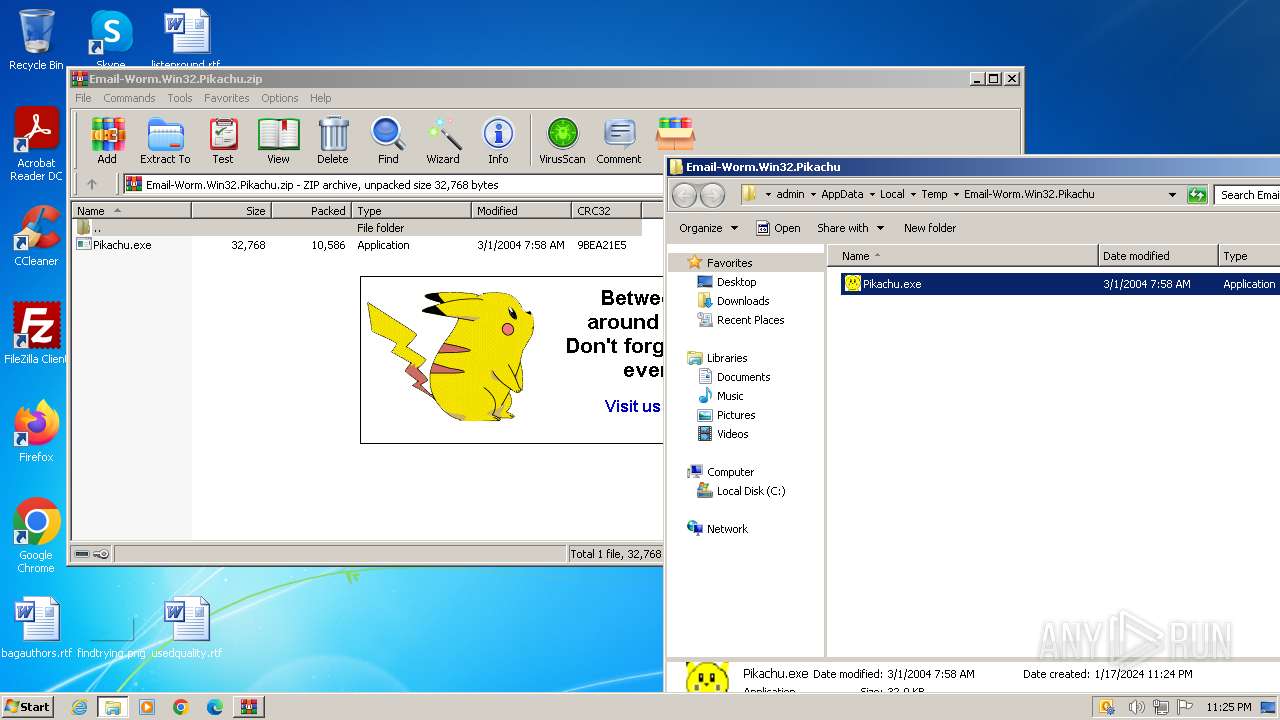Open Chrome from the taskbar
Image resolution: width=1280 pixels, height=720 pixels.
[181, 707]
